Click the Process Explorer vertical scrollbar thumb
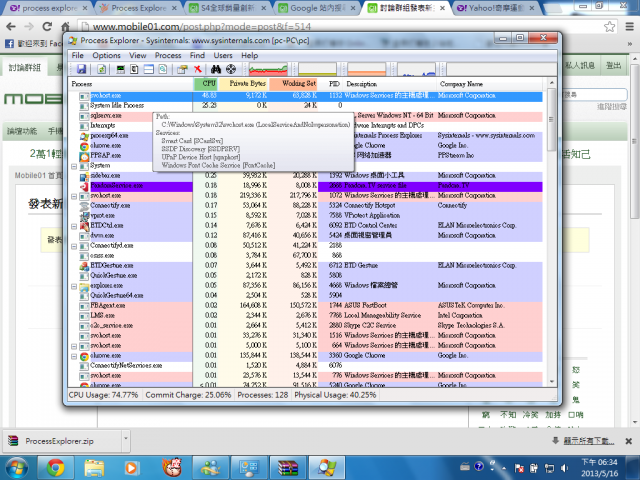Screen dimensions: 640x480 pyautogui.click(x=551, y=120)
